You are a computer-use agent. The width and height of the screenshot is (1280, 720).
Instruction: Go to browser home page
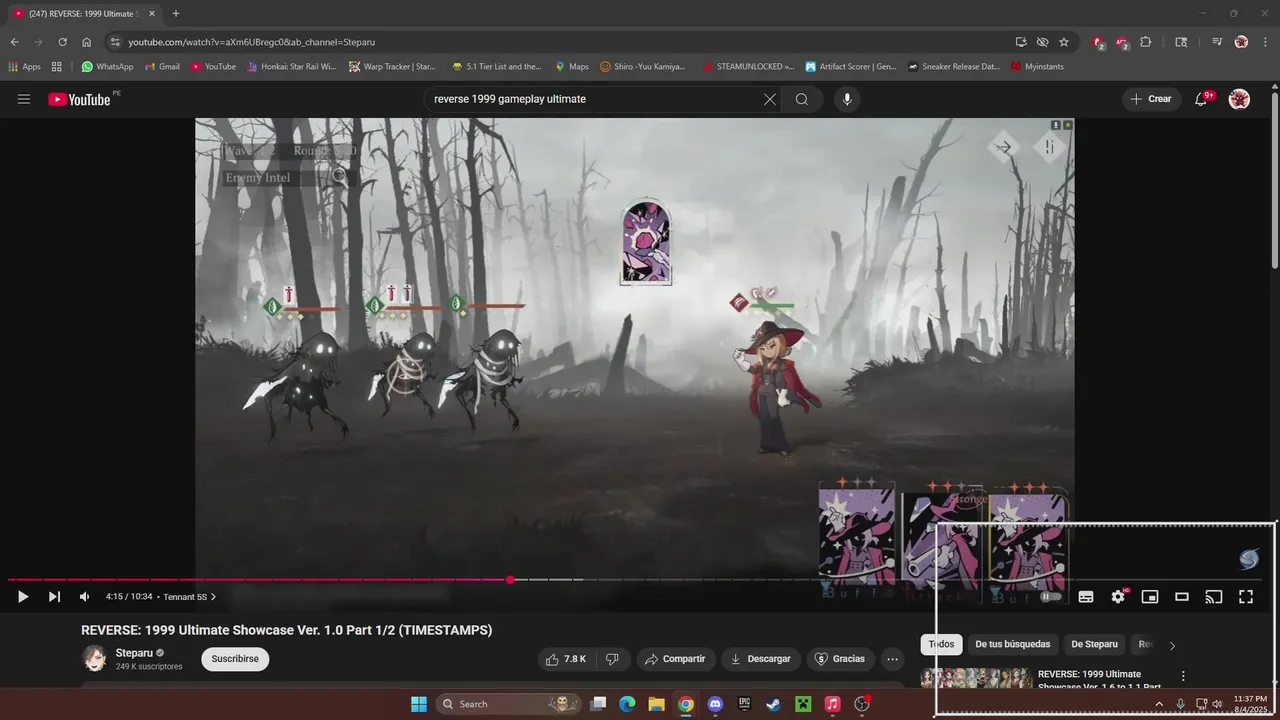86,42
